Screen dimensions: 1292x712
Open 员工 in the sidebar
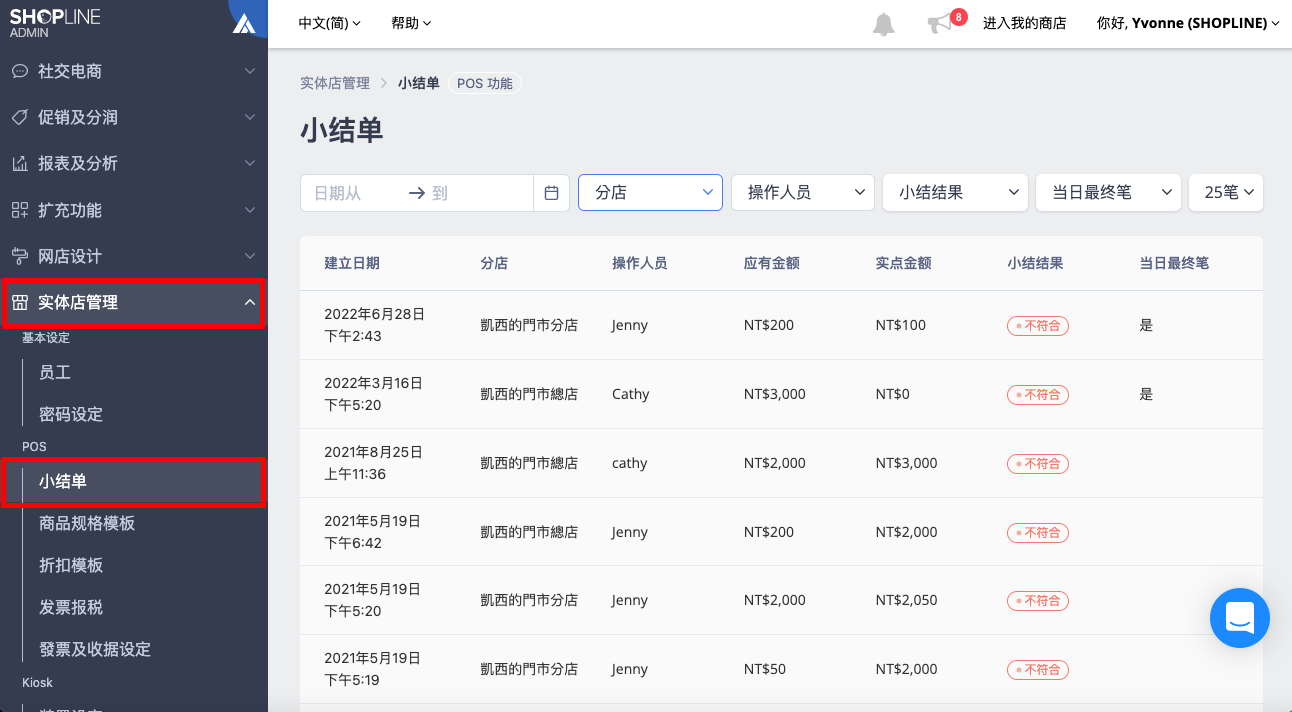coord(55,372)
